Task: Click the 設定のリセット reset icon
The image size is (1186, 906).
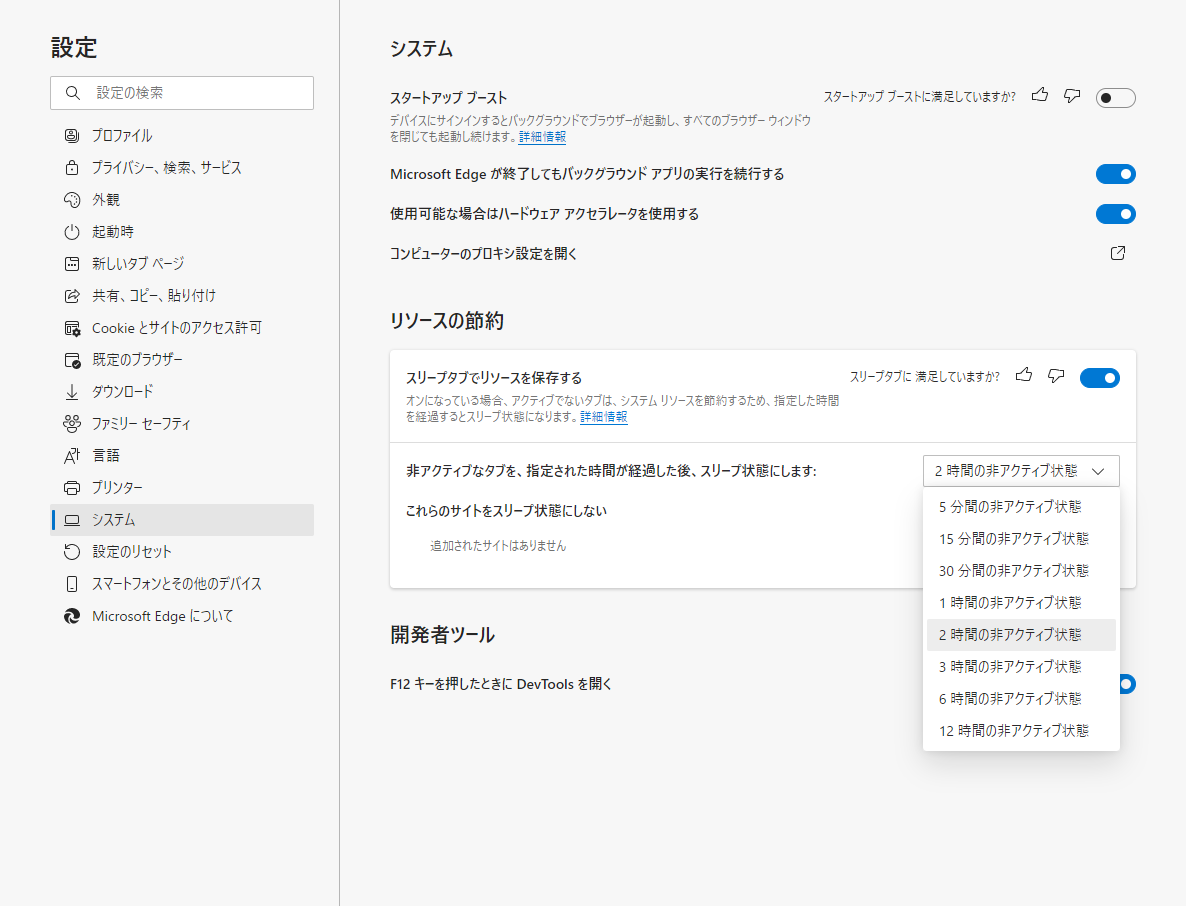Action: tap(72, 552)
